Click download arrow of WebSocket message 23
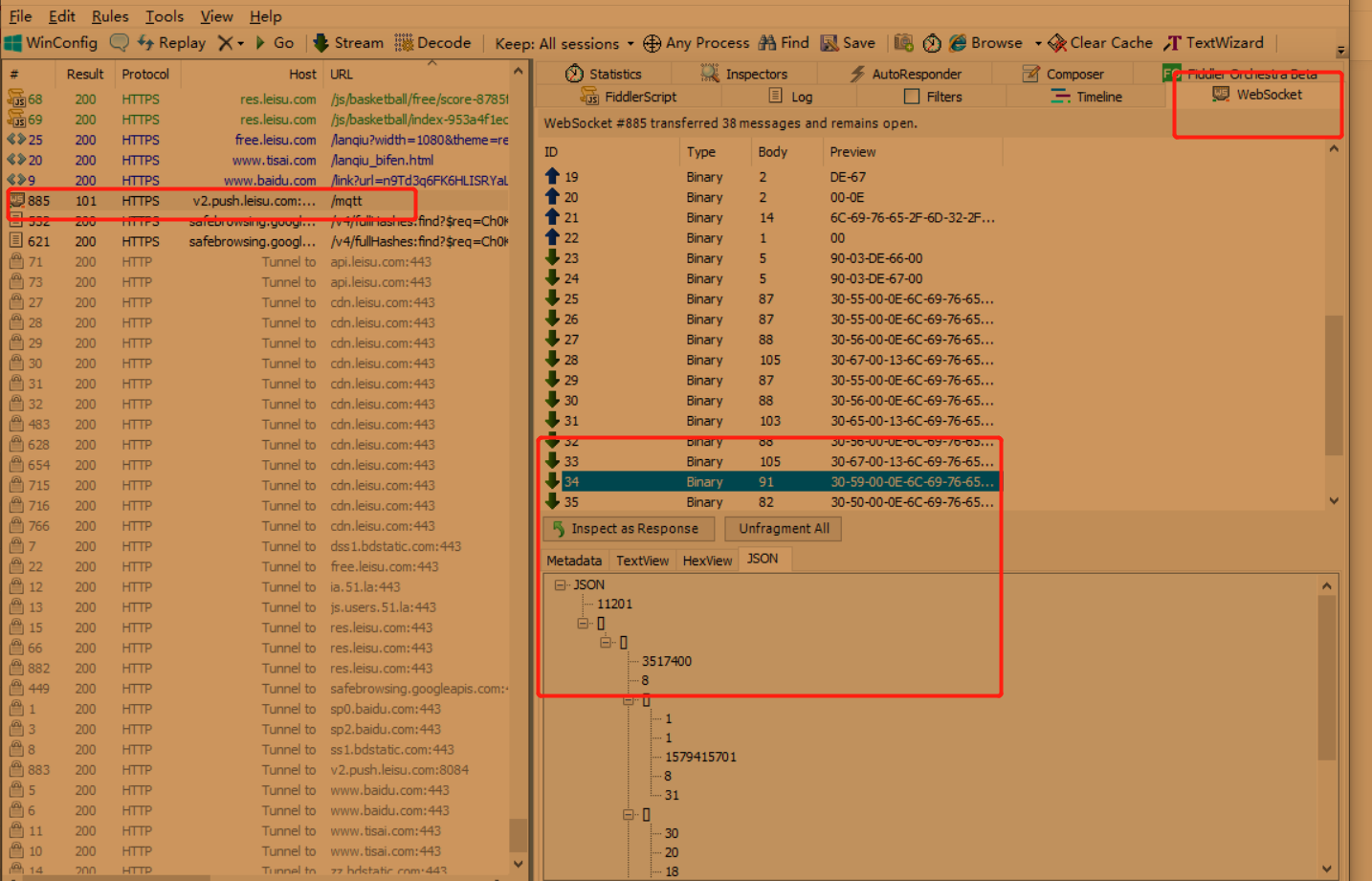This screenshot has height=881, width=1372. pyautogui.click(x=552, y=257)
